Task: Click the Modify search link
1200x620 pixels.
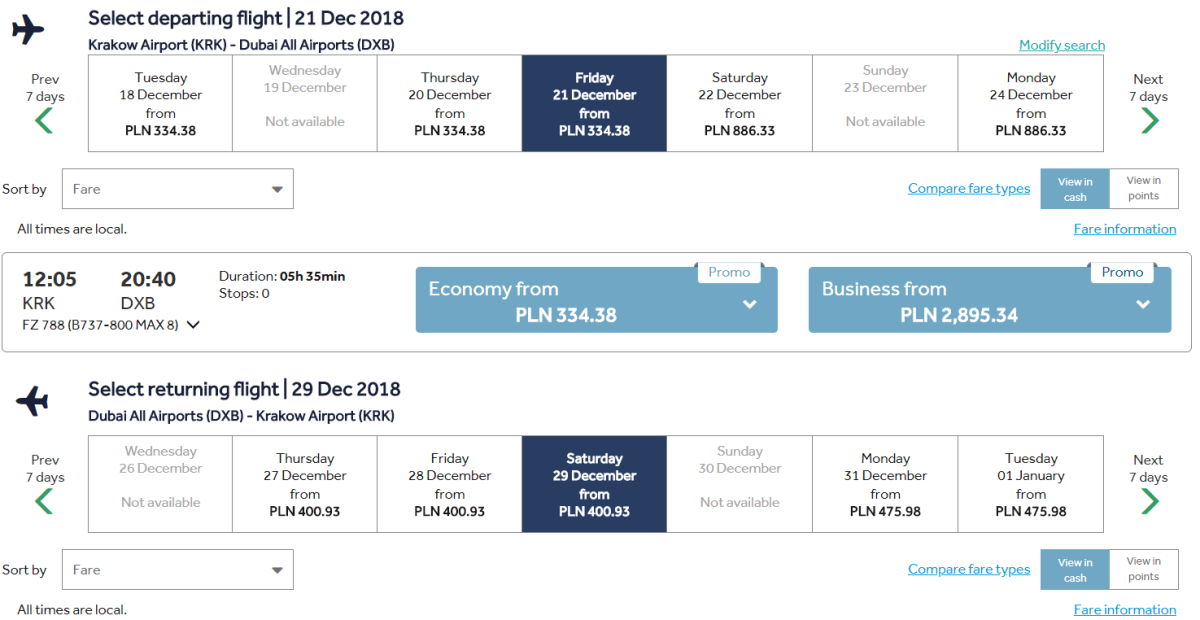Action: (x=1062, y=45)
